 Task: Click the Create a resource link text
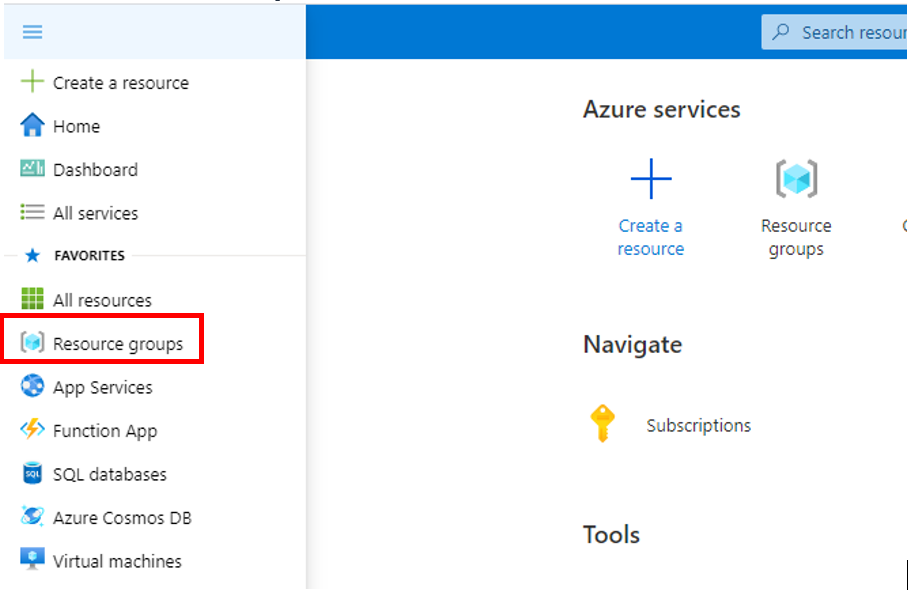click(651, 237)
